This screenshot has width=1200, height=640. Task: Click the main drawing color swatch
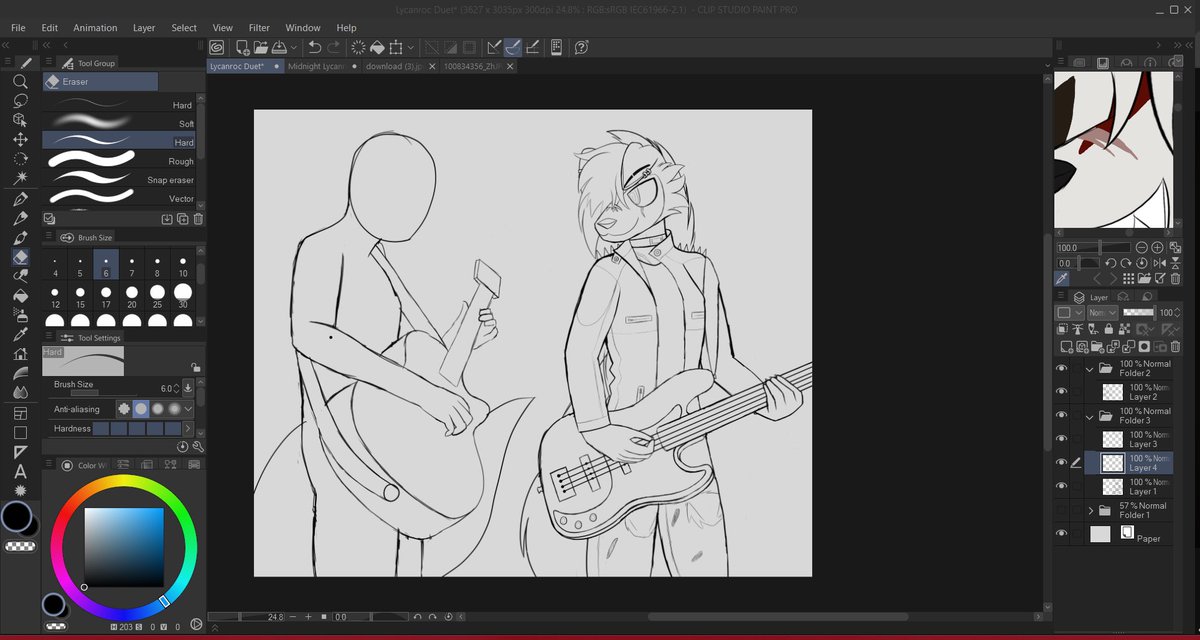click(x=16, y=517)
